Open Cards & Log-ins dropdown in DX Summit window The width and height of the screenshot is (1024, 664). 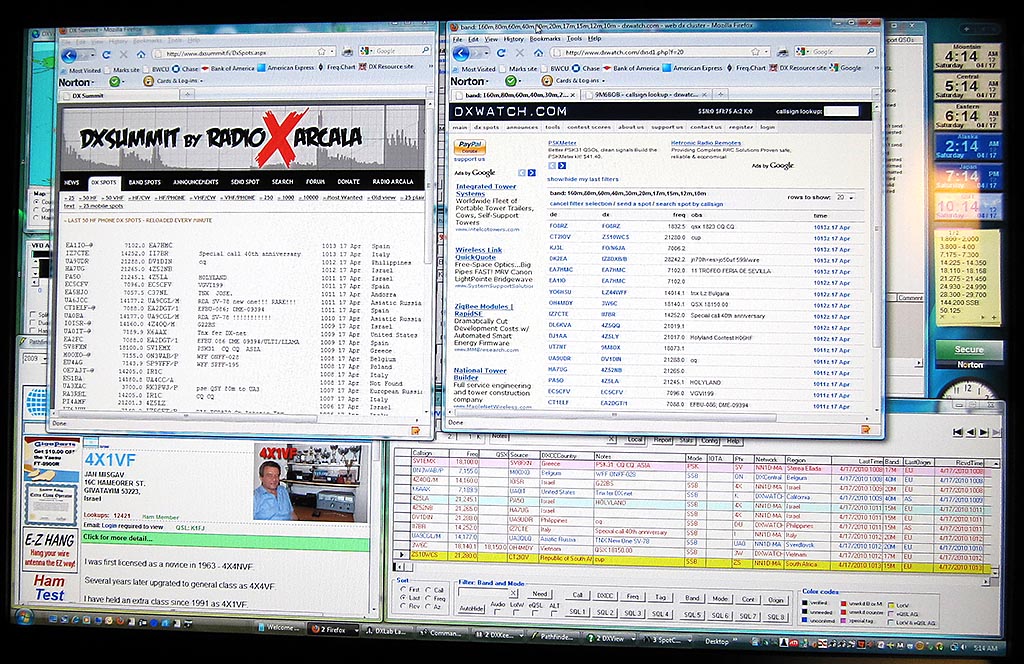pyautogui.click(x=201, y=81)
